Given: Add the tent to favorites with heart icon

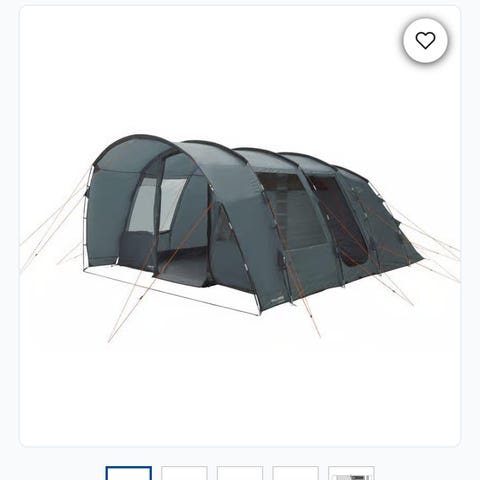Looking at the screenshot, I should coord(425,41).
